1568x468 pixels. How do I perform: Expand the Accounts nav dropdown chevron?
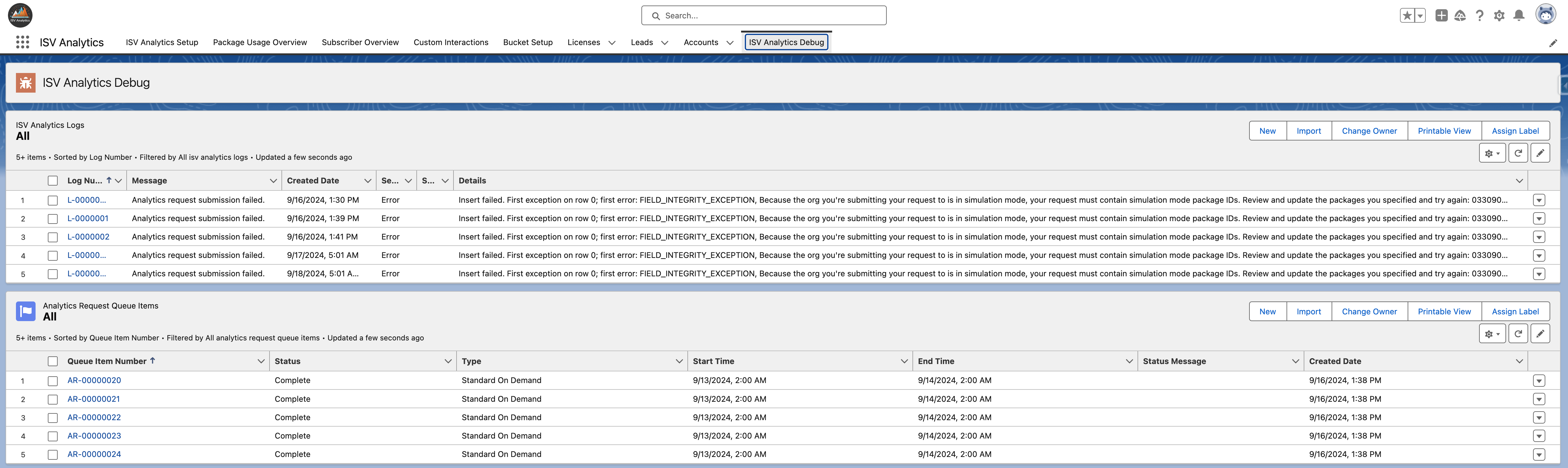coord(730,43)
